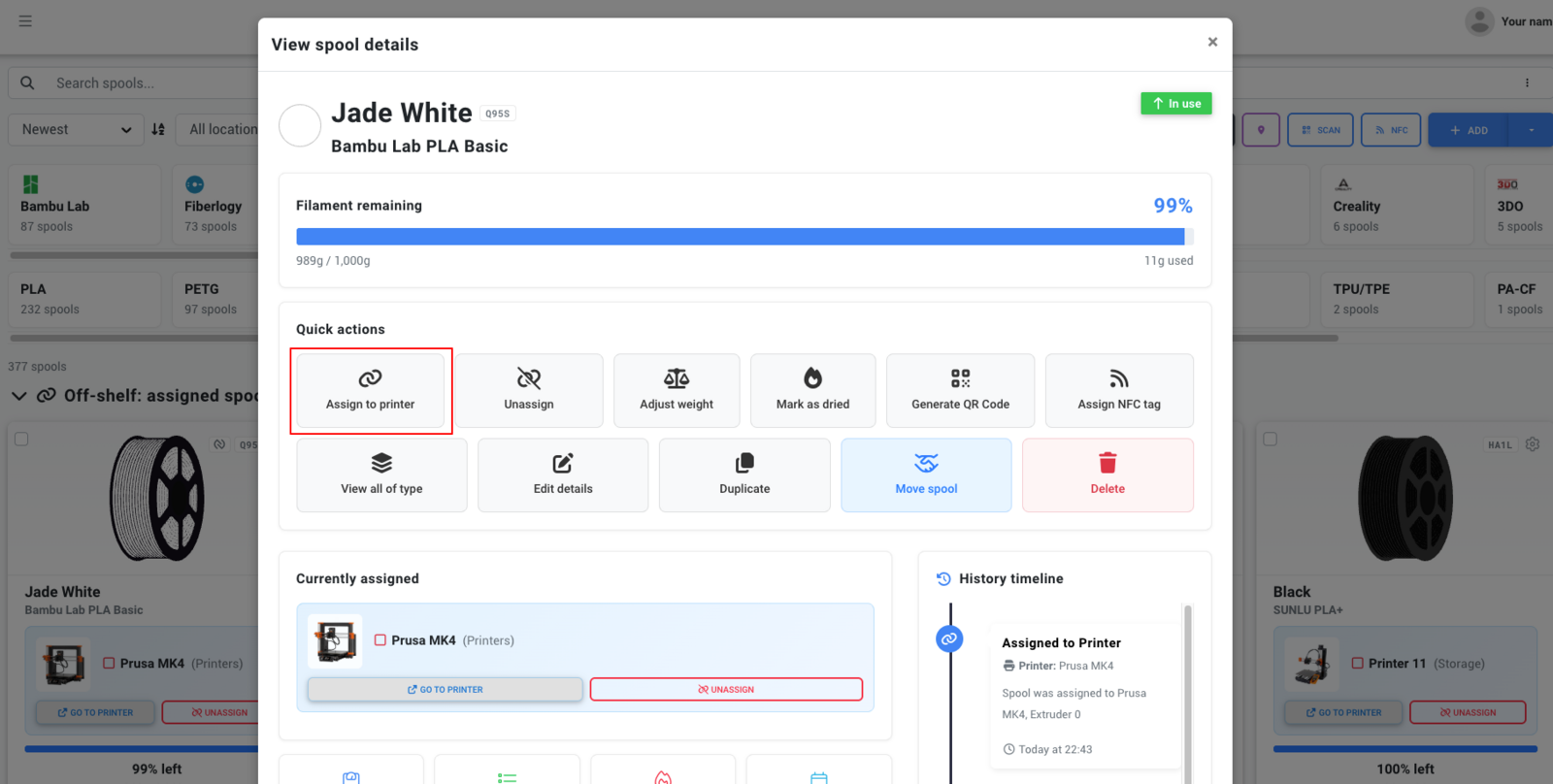
Task: Click GO TO PRINTER on Jade White card
Action: click(x=95, y=712)
